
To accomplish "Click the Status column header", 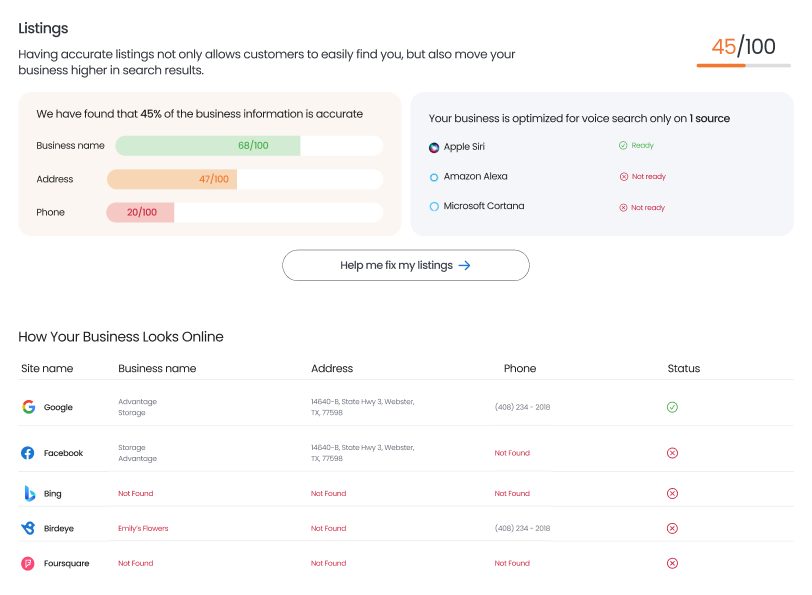I will 684,368.
